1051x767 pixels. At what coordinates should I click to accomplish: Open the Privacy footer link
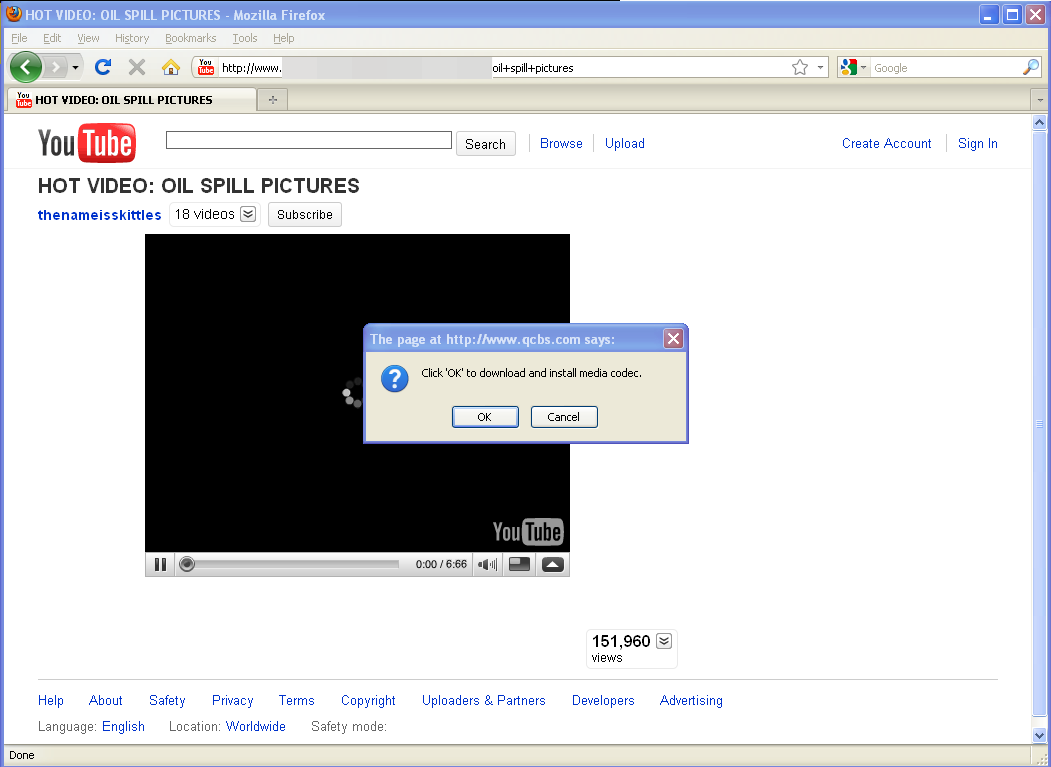point(233,701)
